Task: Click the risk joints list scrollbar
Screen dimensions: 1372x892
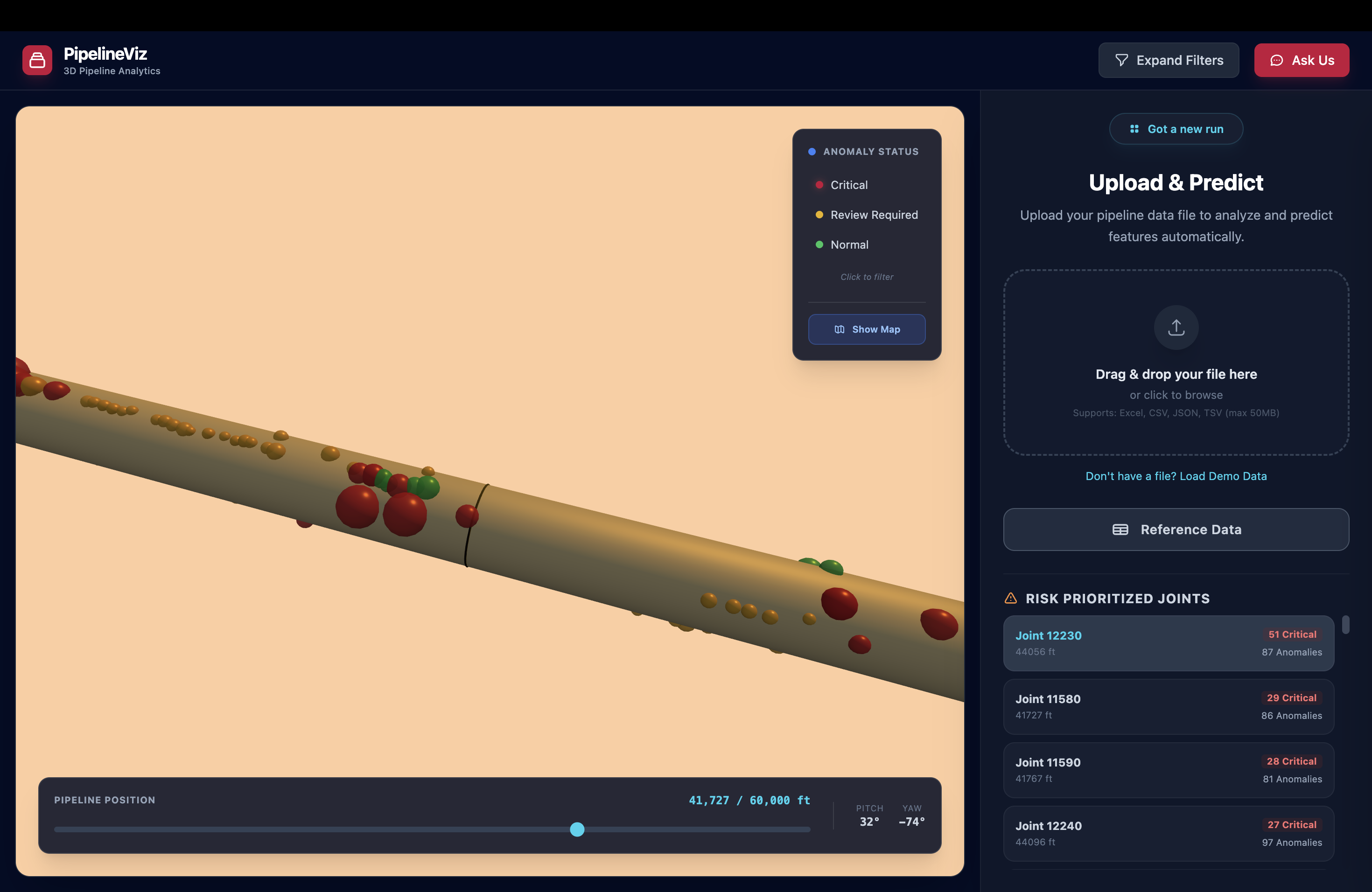Action: (1345, 625)
